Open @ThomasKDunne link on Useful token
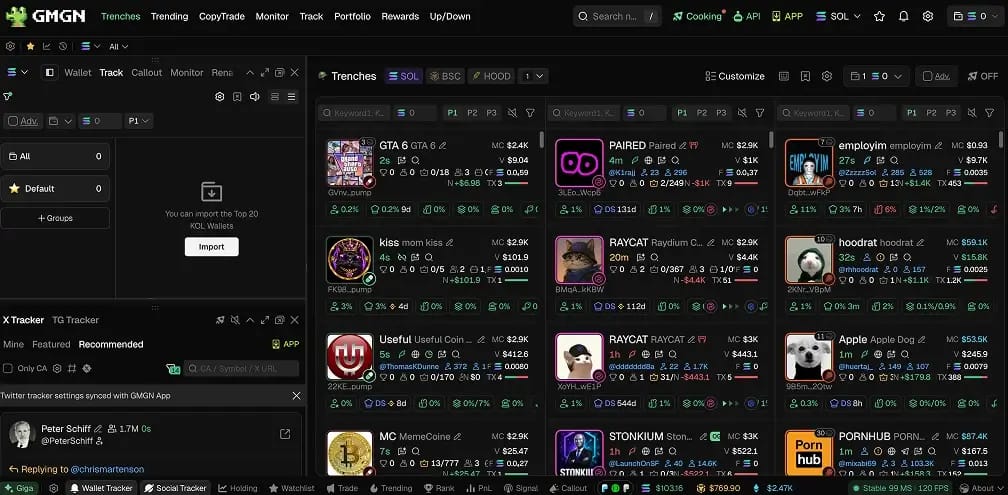 [x=409, y=366]
